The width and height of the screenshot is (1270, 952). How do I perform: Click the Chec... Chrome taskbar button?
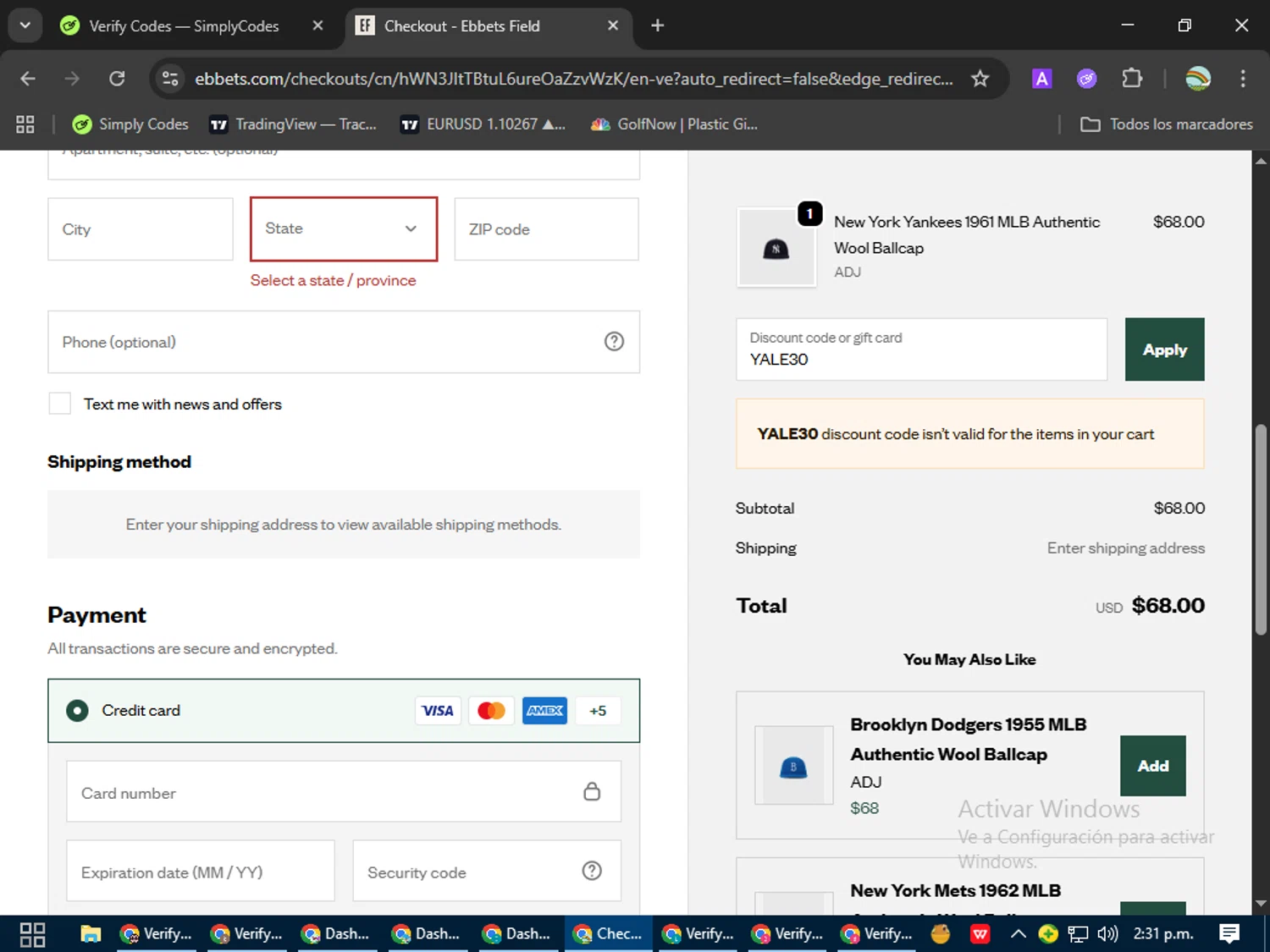pos(608,934)
